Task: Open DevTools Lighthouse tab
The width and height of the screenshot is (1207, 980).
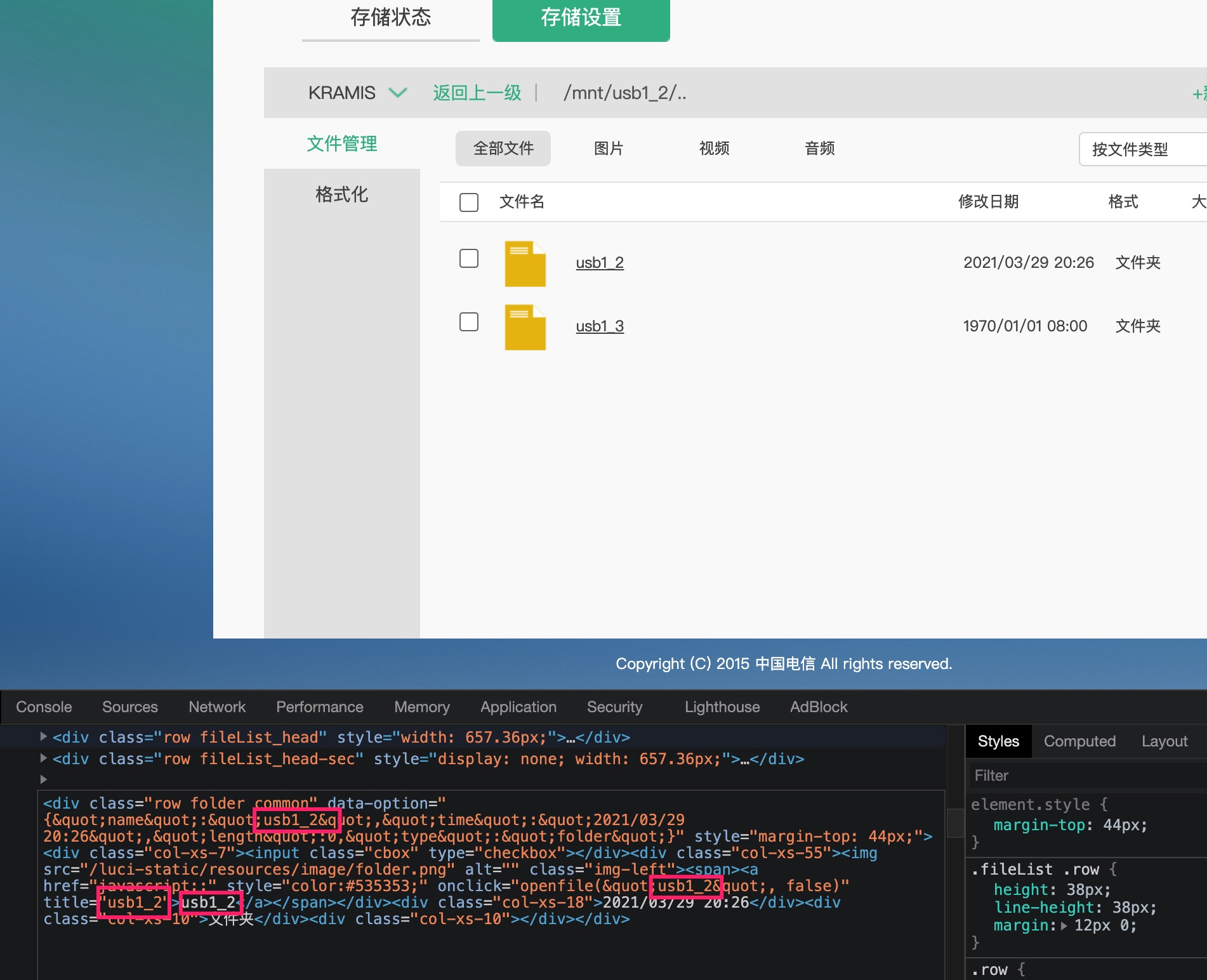Action: 722,707
